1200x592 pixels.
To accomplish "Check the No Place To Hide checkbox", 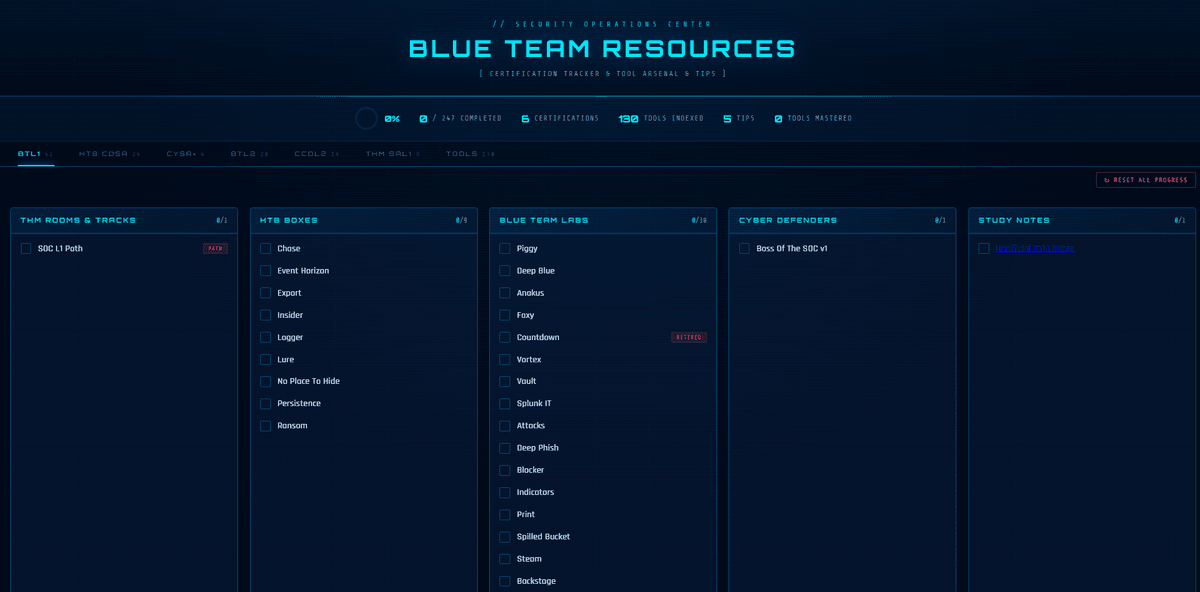I will point(266,381).
